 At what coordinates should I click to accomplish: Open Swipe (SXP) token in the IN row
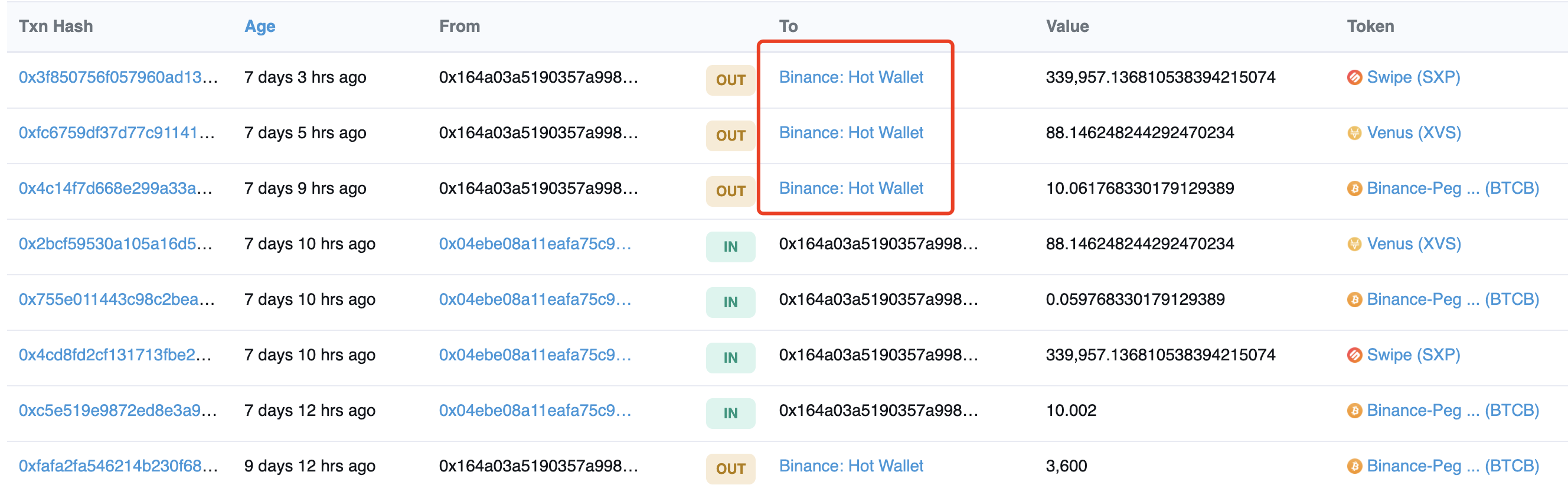[x=1413, y=354]
